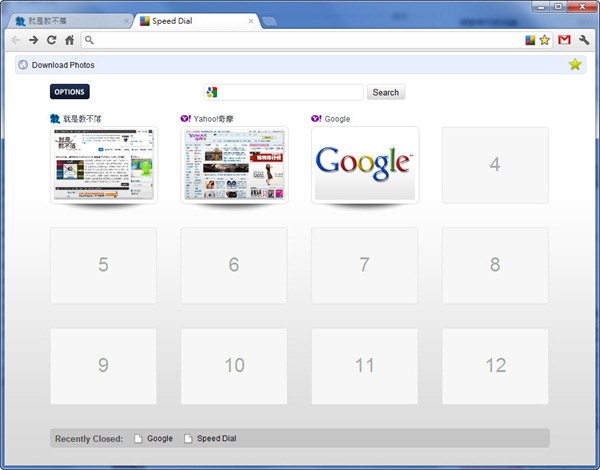
Task: Select empty dial slot 11
Action: 364,366
